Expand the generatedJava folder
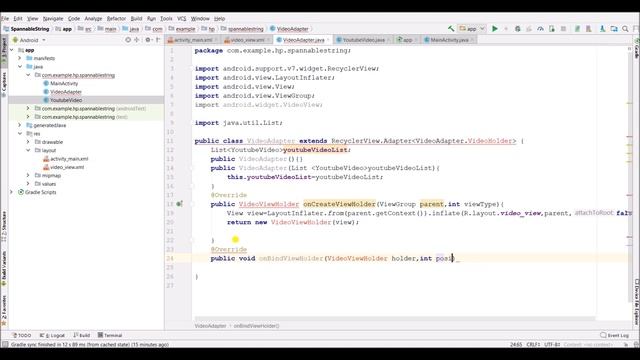Screen dimensions: 640x360 coord(20,125)
